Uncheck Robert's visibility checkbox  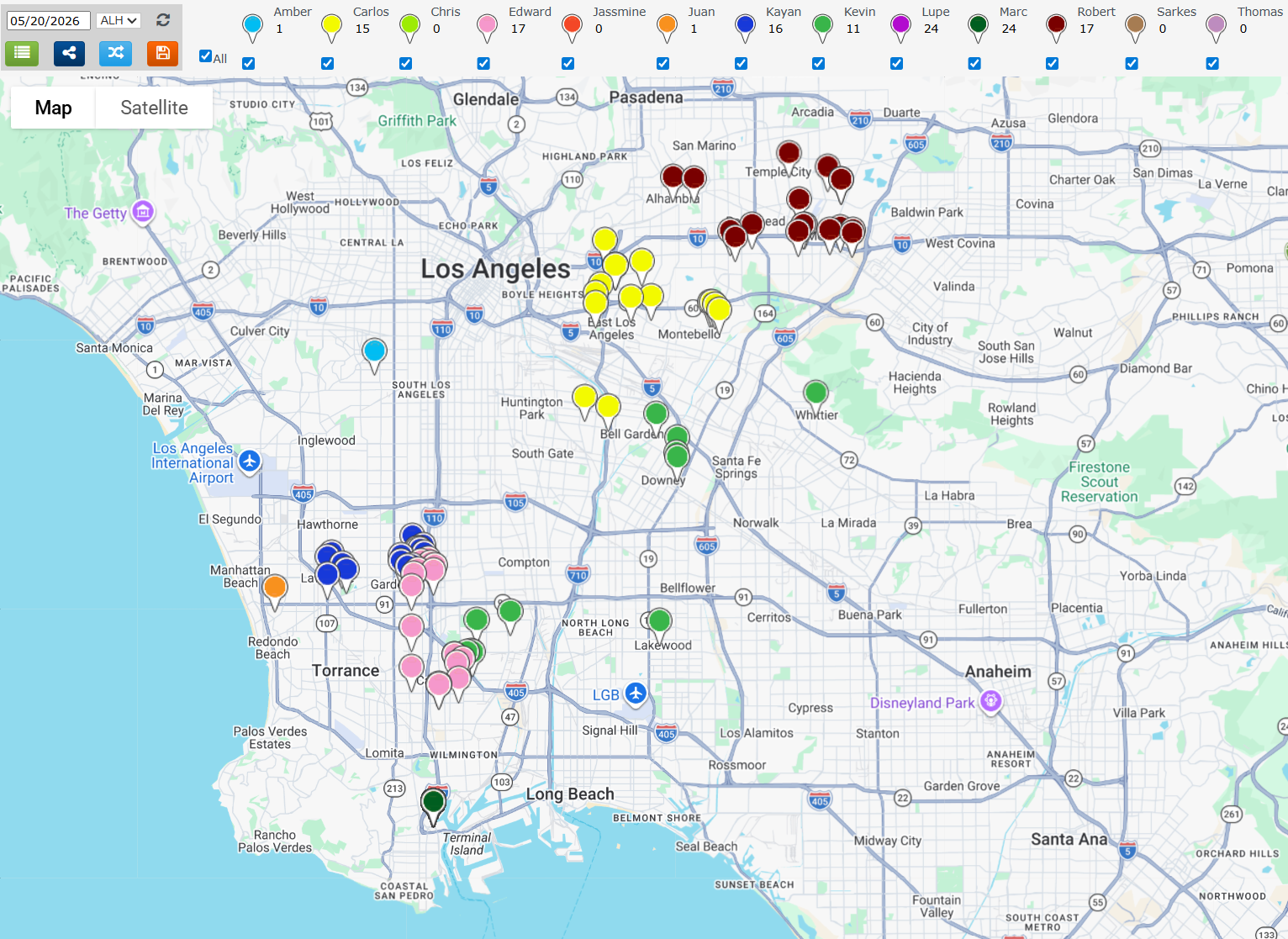coord(1052,63)
